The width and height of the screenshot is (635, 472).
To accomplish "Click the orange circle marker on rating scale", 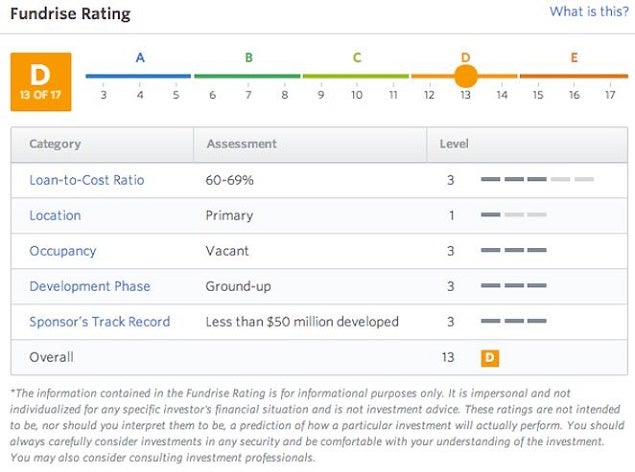I will [x=466, y=76].
